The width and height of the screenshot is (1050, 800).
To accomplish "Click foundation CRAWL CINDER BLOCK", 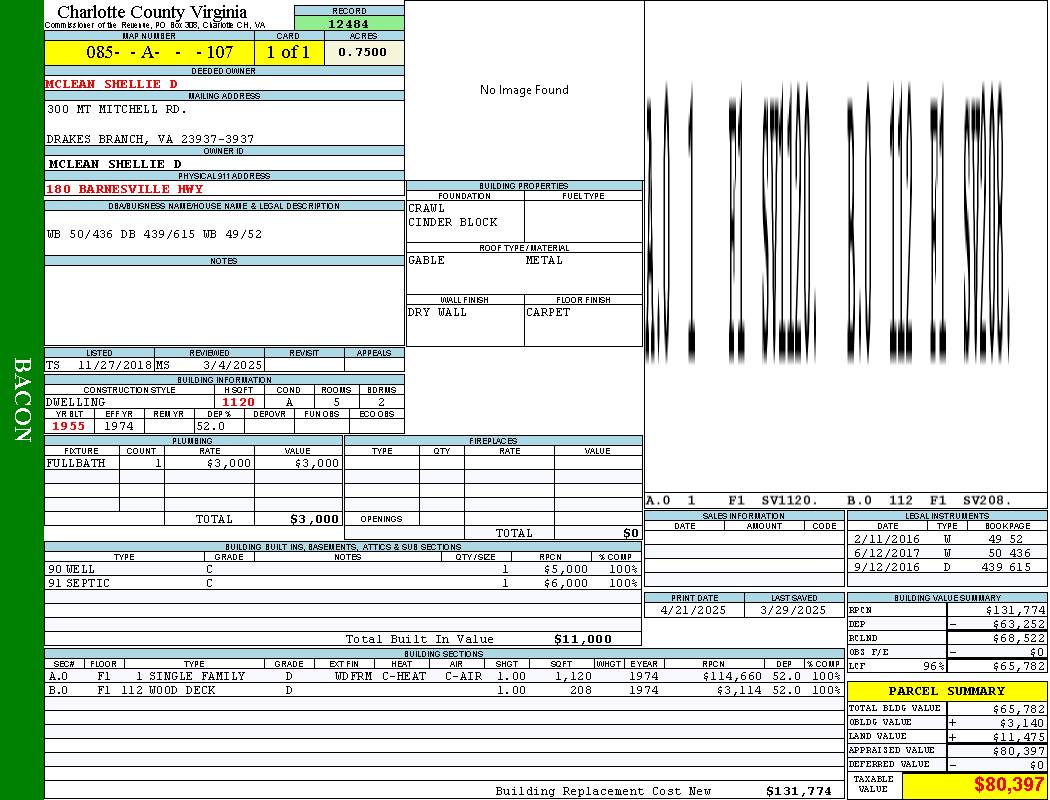I will click(x=453, y=215).
